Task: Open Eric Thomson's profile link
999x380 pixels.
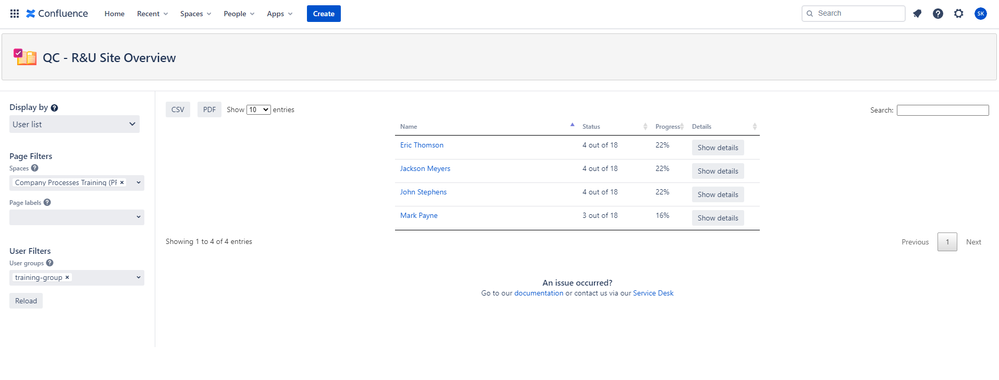Action: [x=422, y=145]
